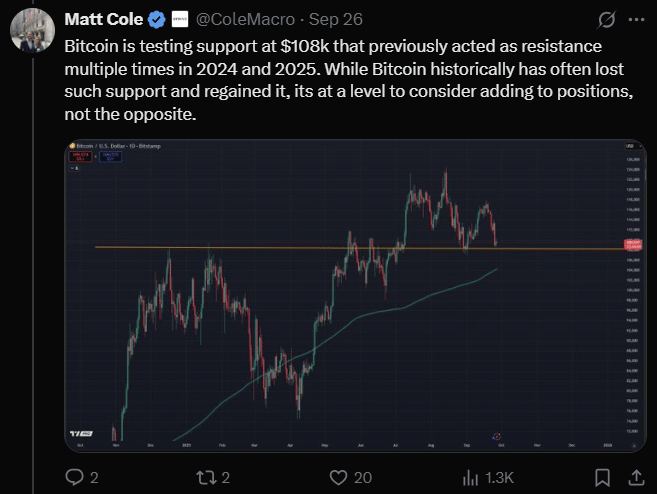Viewport: 657px width, 494px height.
Task: Open the Sep 26 timestamp permalink
Action: click(336, 19)
